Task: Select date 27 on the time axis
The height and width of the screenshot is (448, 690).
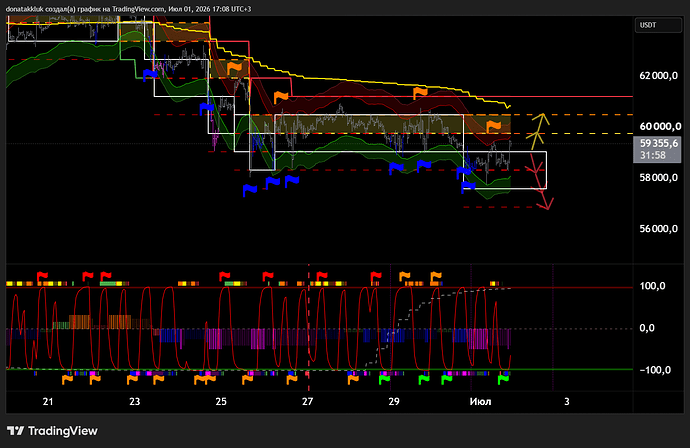Action: click(x=308, y=401)
